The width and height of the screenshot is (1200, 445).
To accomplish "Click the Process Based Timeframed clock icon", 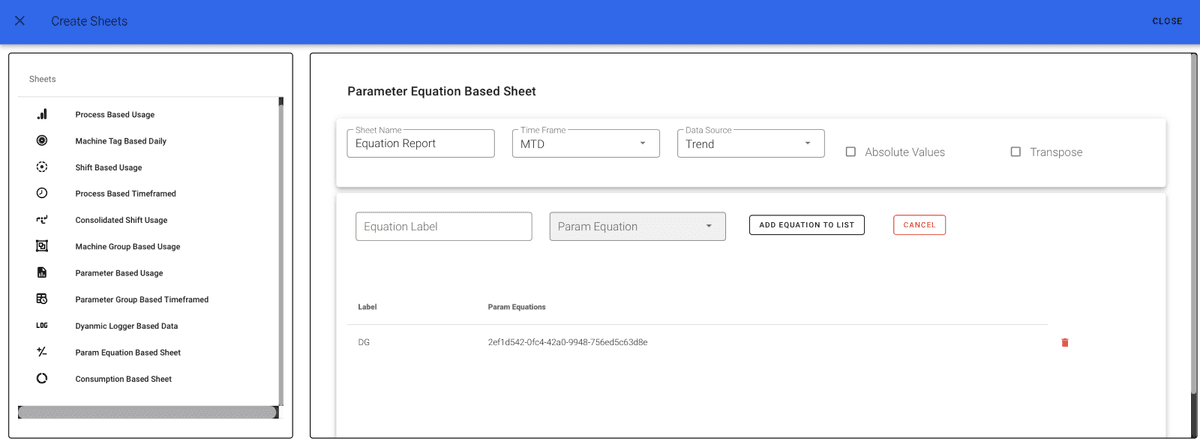I will (42, 193).
